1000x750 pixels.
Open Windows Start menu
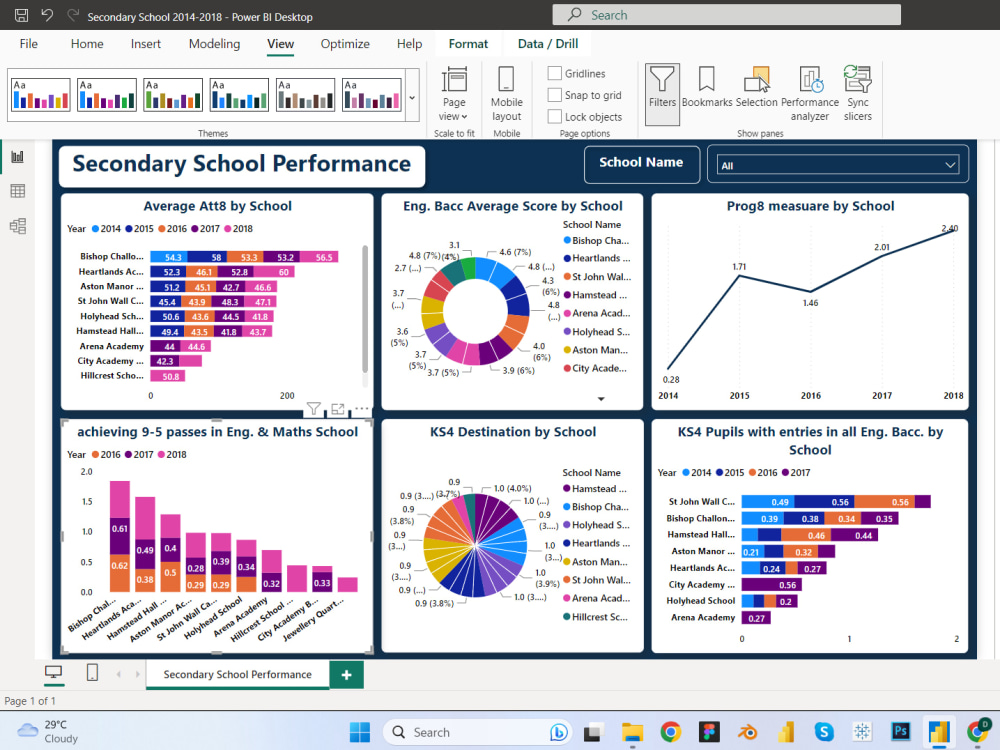(x=360, y=732)
